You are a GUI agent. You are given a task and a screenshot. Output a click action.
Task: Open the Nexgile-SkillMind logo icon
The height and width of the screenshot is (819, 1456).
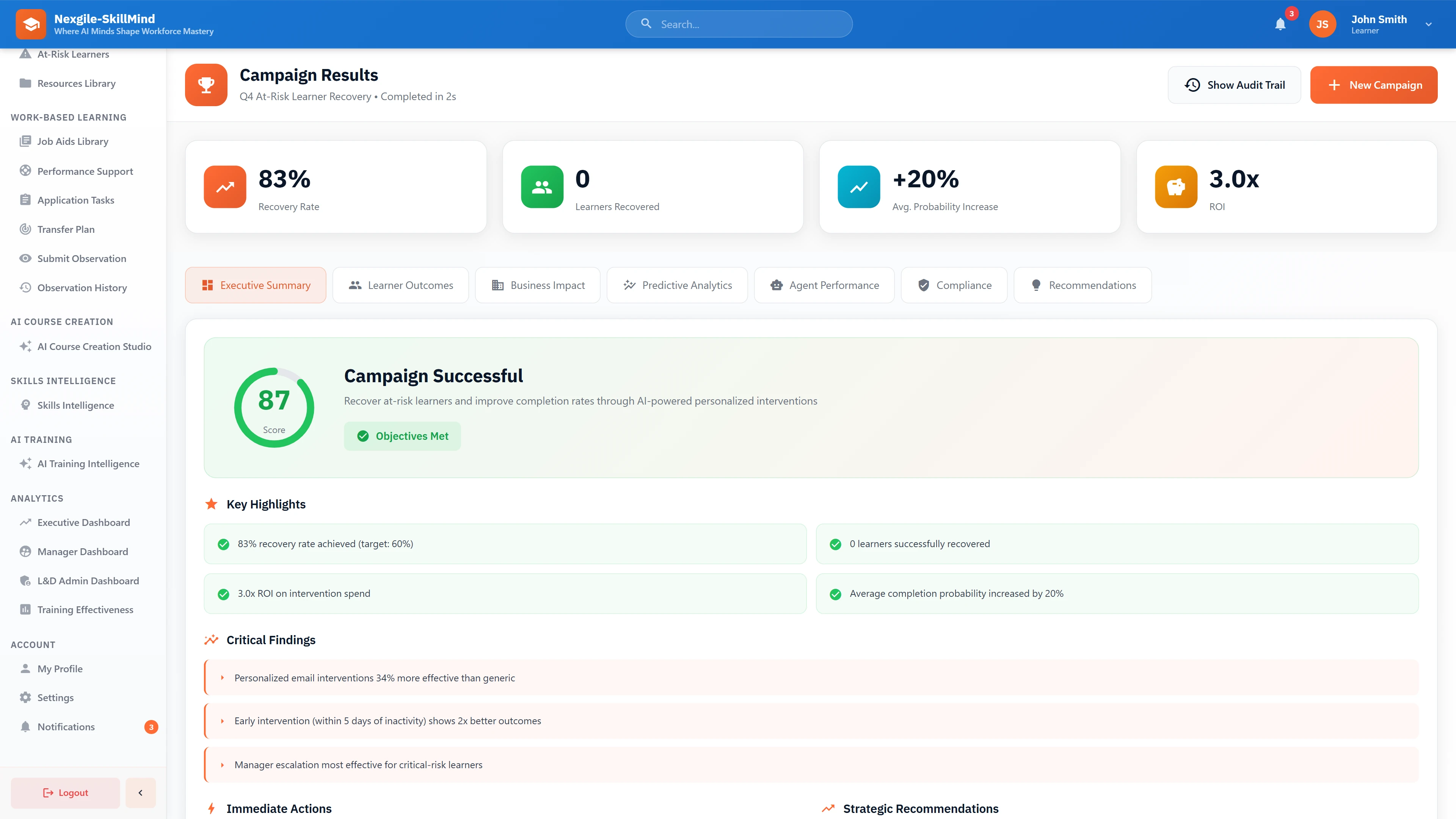point(30,24)
